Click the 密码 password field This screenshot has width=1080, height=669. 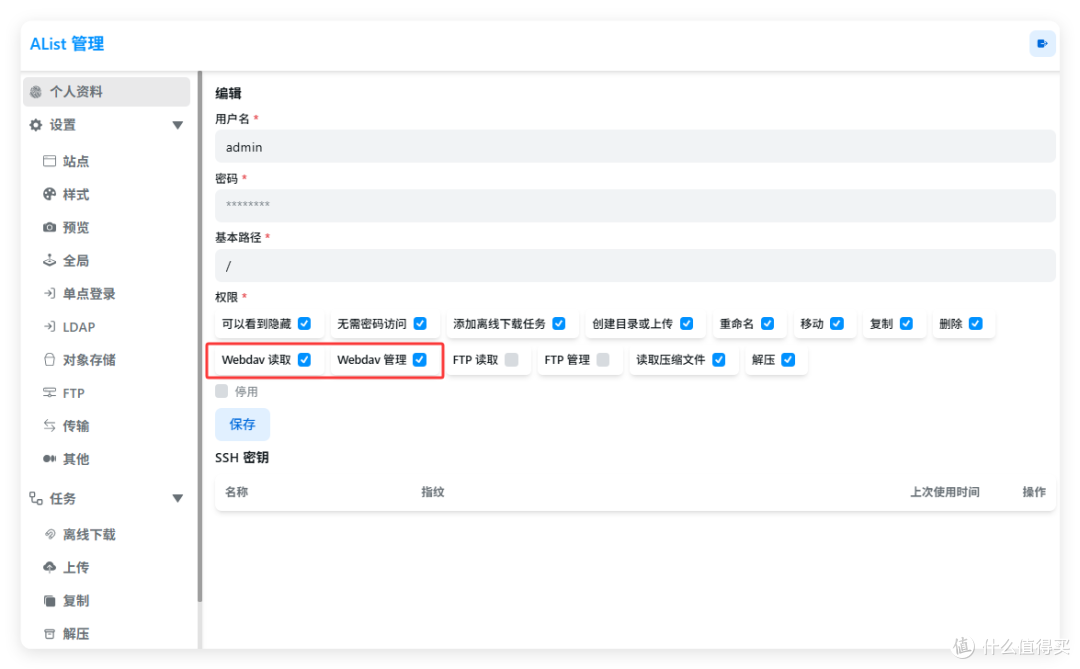(x=635, y=205)
